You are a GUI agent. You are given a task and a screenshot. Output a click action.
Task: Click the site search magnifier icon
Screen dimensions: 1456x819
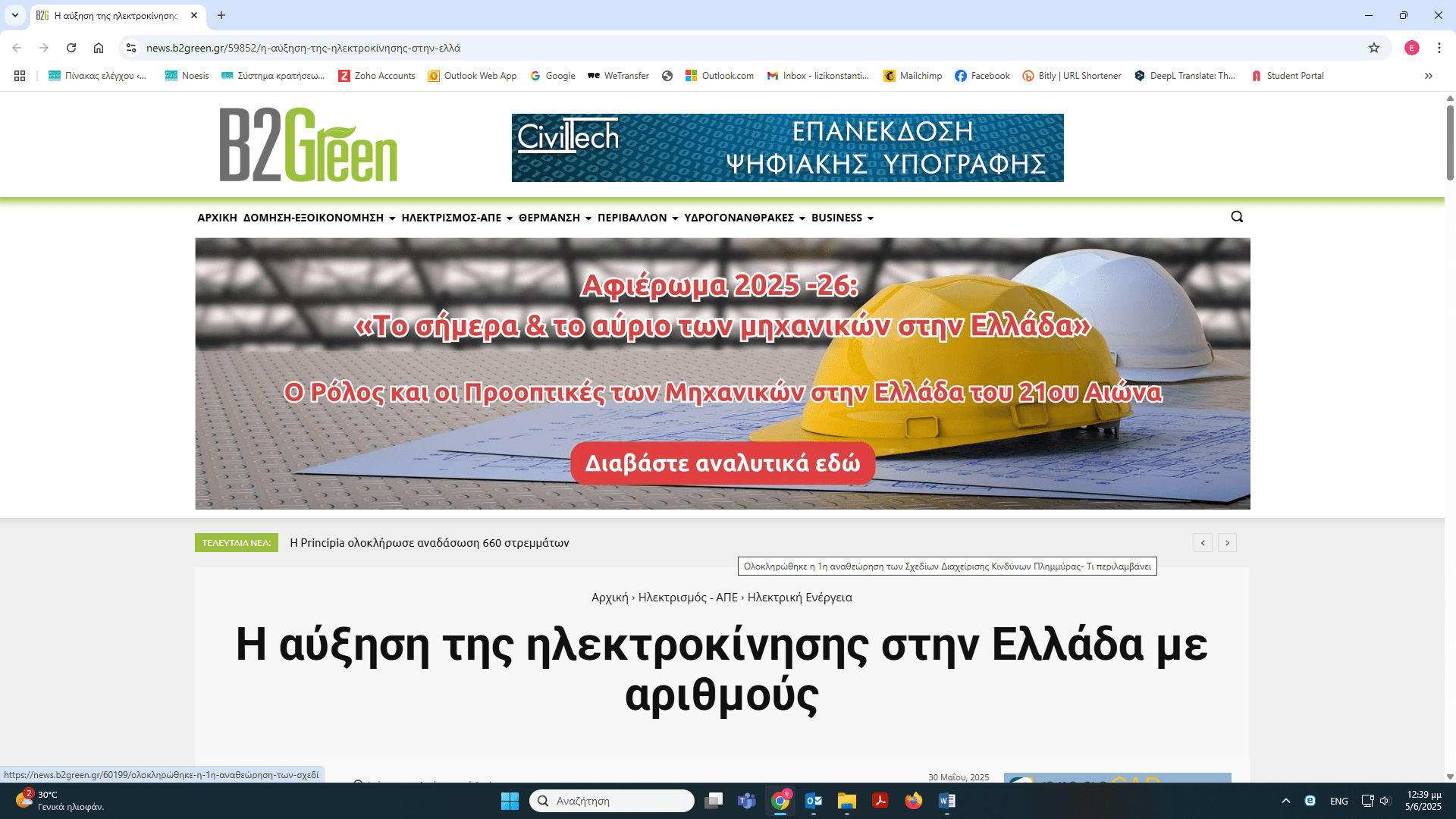(x=1237, y=217)
